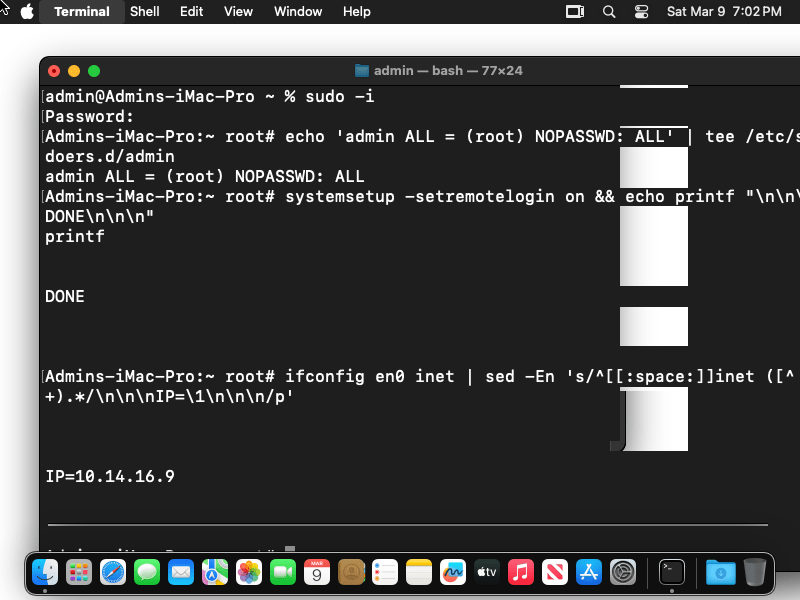
Task: Open the Messages app in Dock
Action: [x=147, y=572]
